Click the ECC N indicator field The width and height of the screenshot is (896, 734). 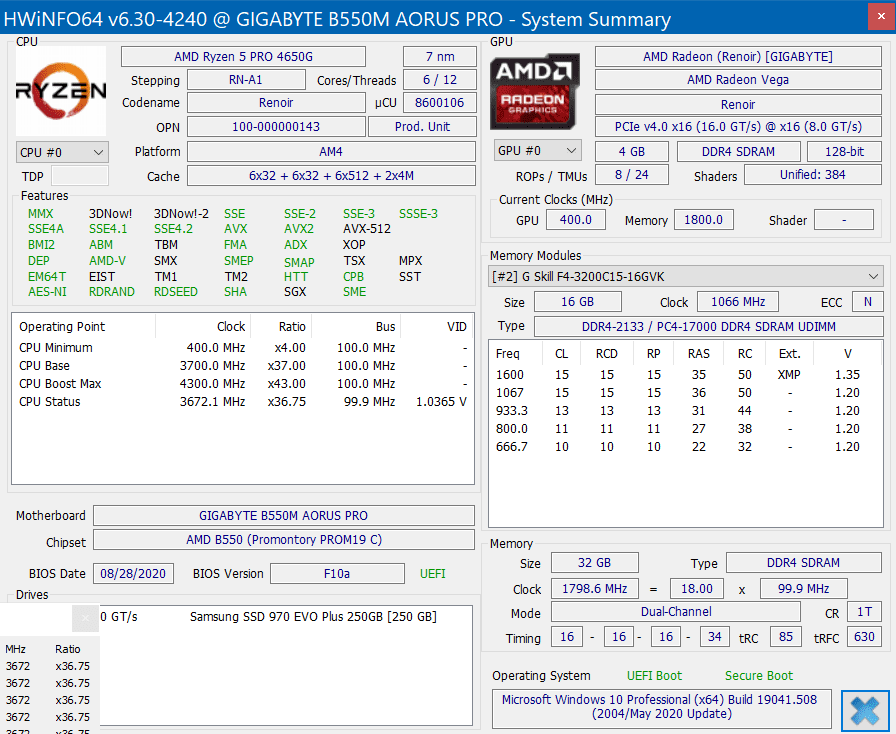point(867,301)
